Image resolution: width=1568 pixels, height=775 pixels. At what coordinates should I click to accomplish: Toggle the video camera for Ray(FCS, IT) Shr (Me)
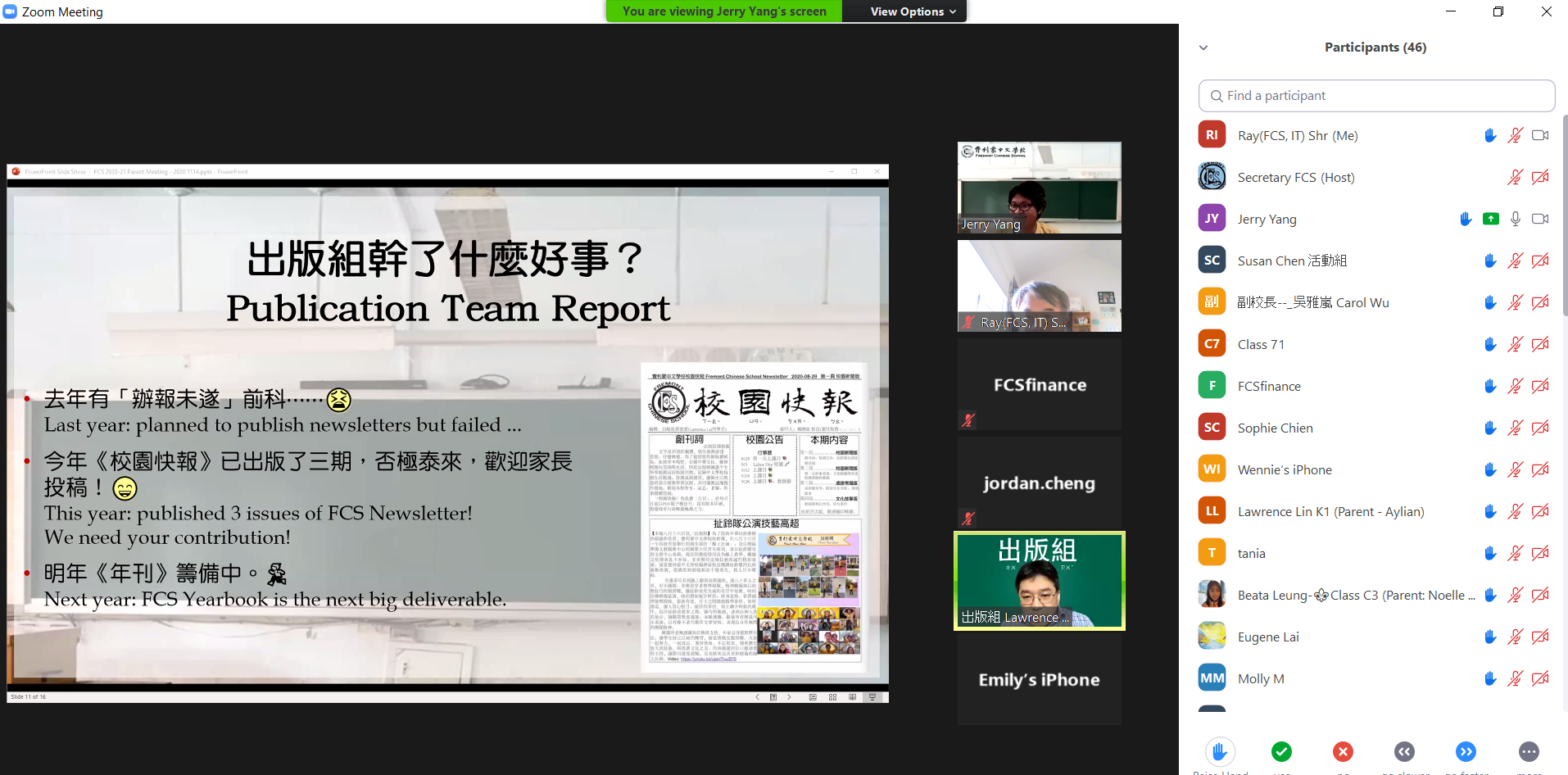coord(1540,135)
